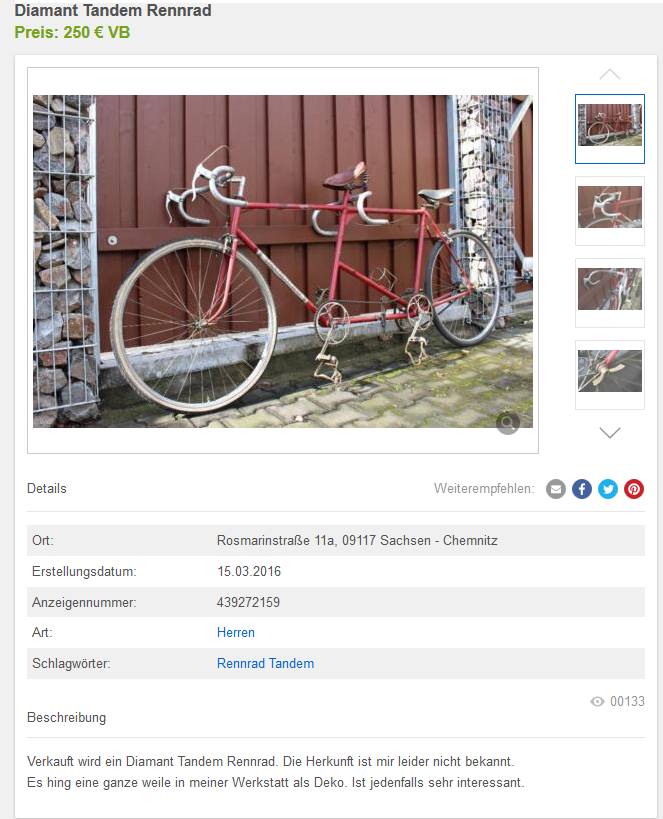
Task: Click the Details section heading
Action: pos(46,488)
